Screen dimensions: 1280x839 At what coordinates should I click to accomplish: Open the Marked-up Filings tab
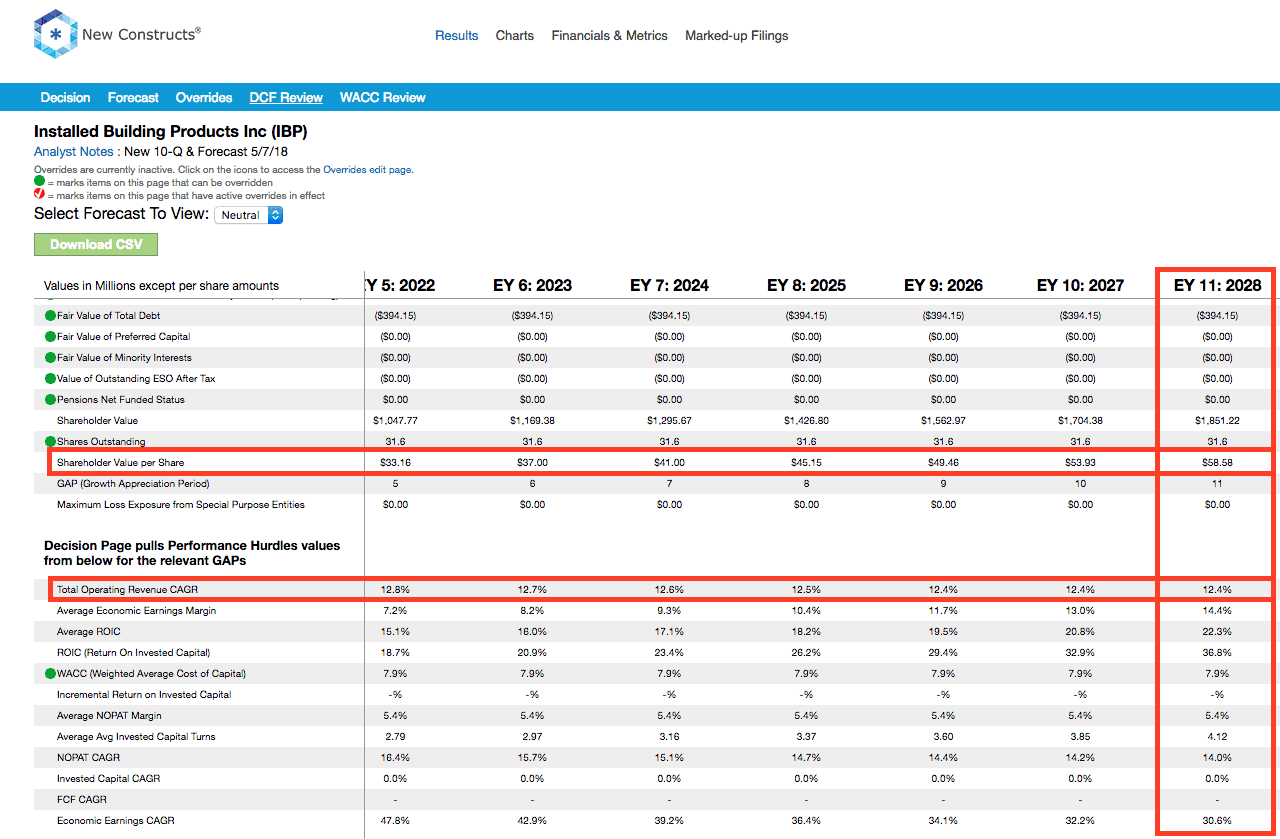pyautogui.click(x=736, y=35)
